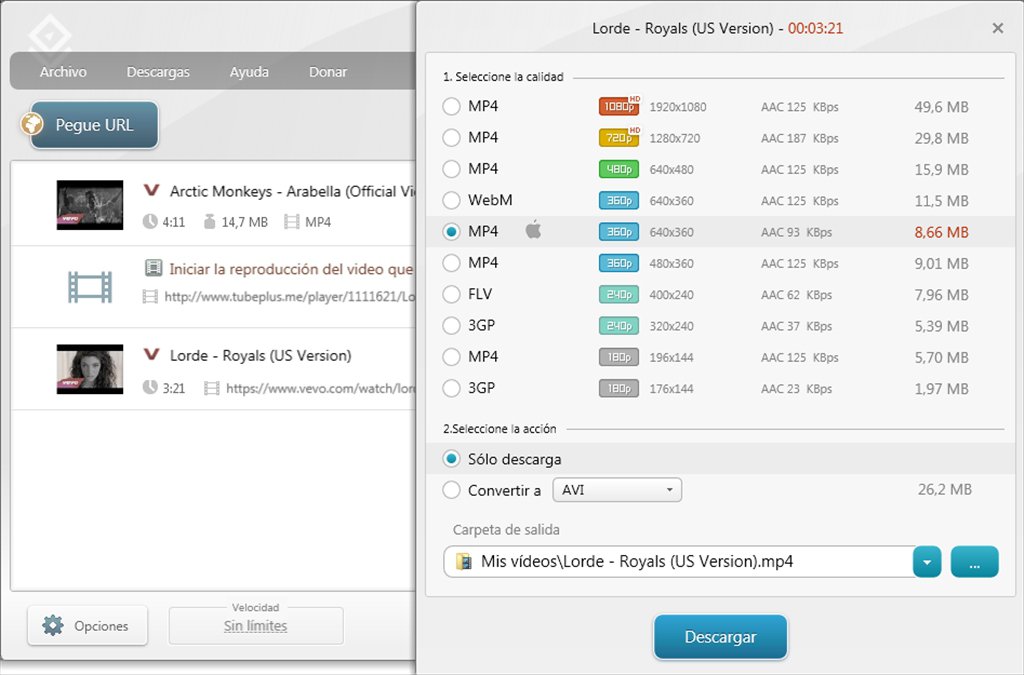Image resolution: width=1024 pixels, height=675 pixels.
Task: Click the clock icon beside 3:21
Action: [x=150, y=388]
